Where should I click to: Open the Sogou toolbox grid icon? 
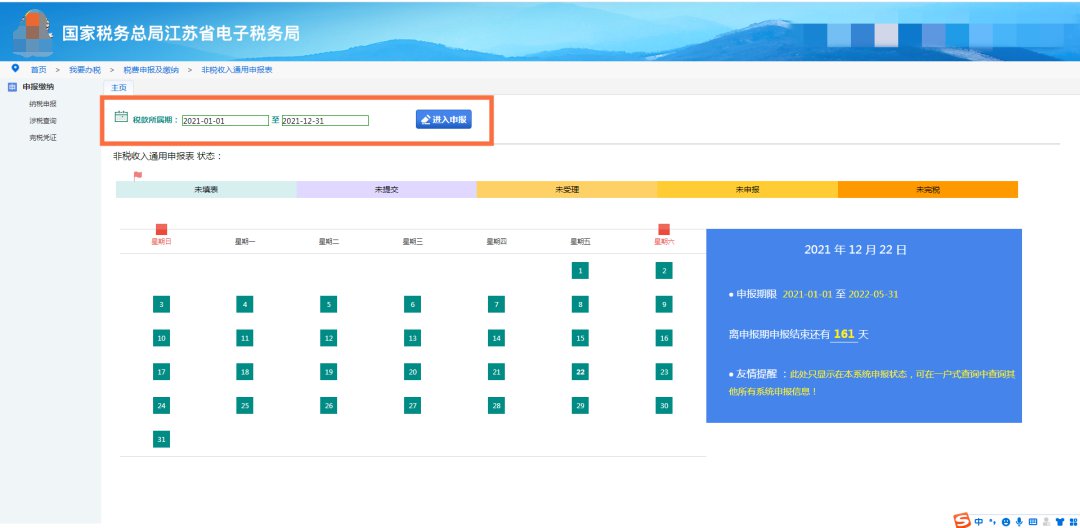(1071, 521)
